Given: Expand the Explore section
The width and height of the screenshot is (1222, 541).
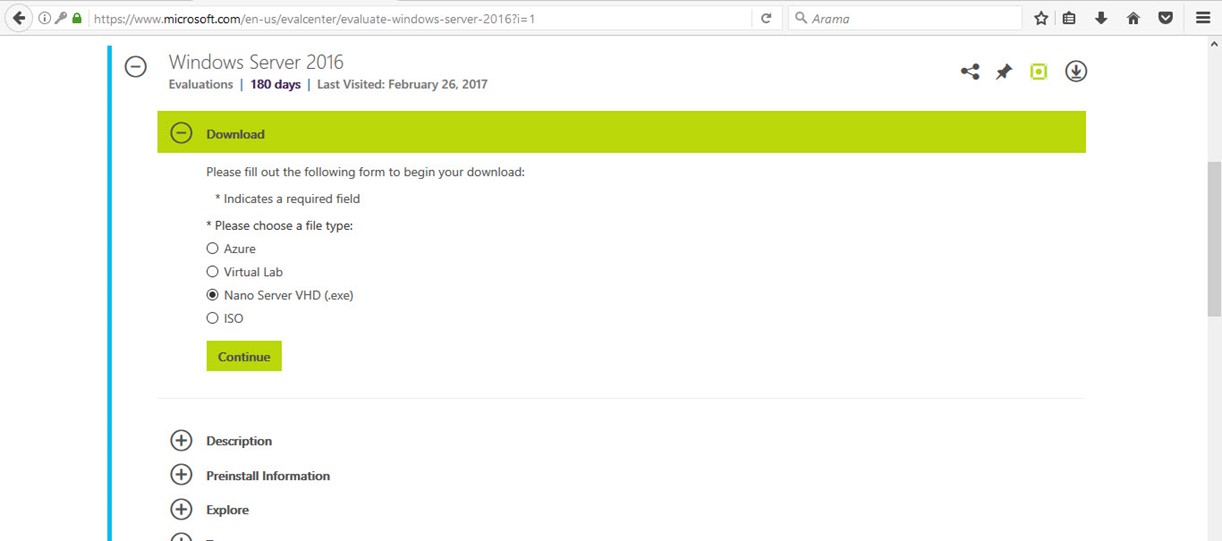Looking at the screenshot, I should [181, 510].
